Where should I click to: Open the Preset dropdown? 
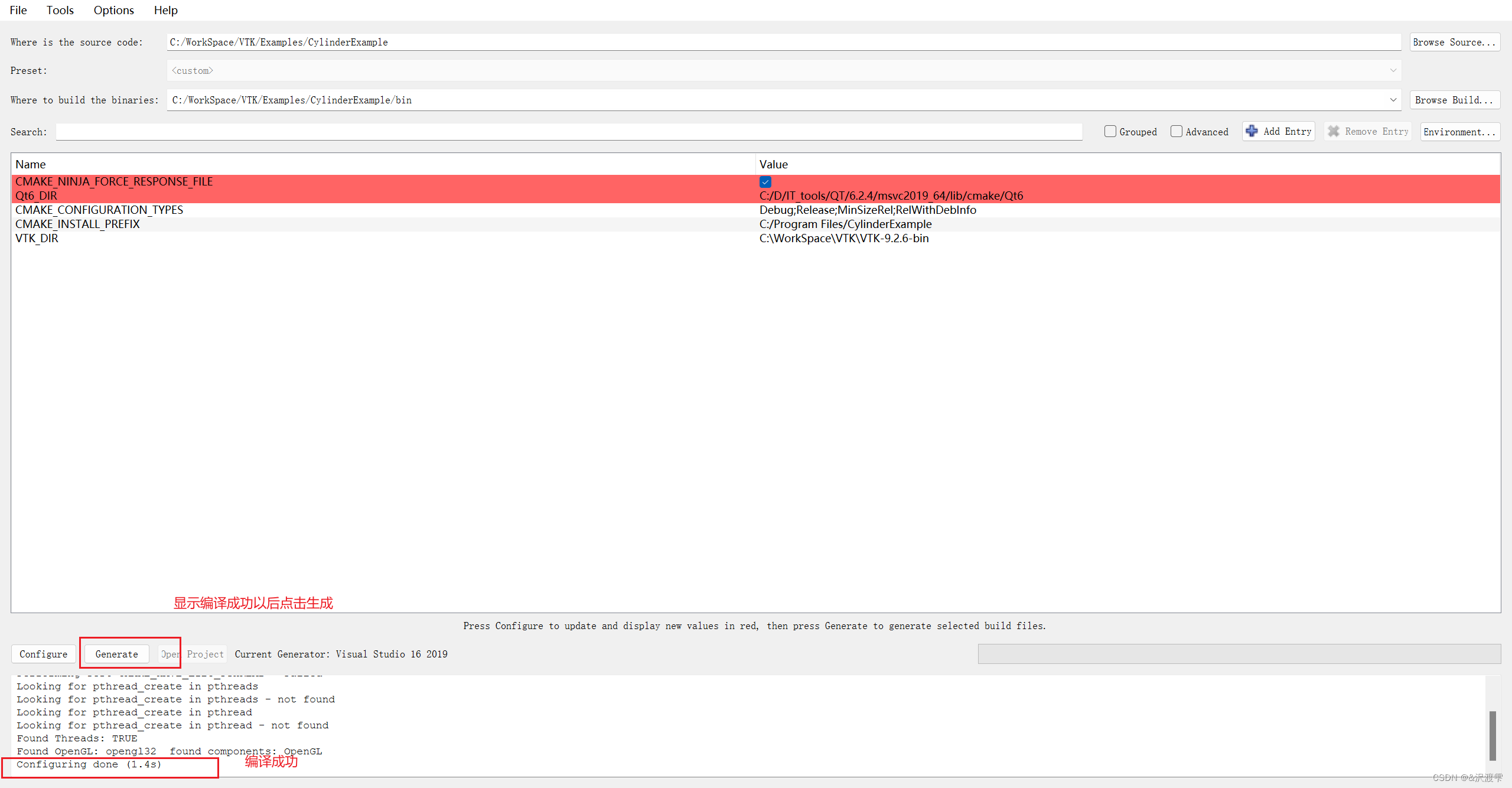pyautogui.click(x=1394, y=70)
